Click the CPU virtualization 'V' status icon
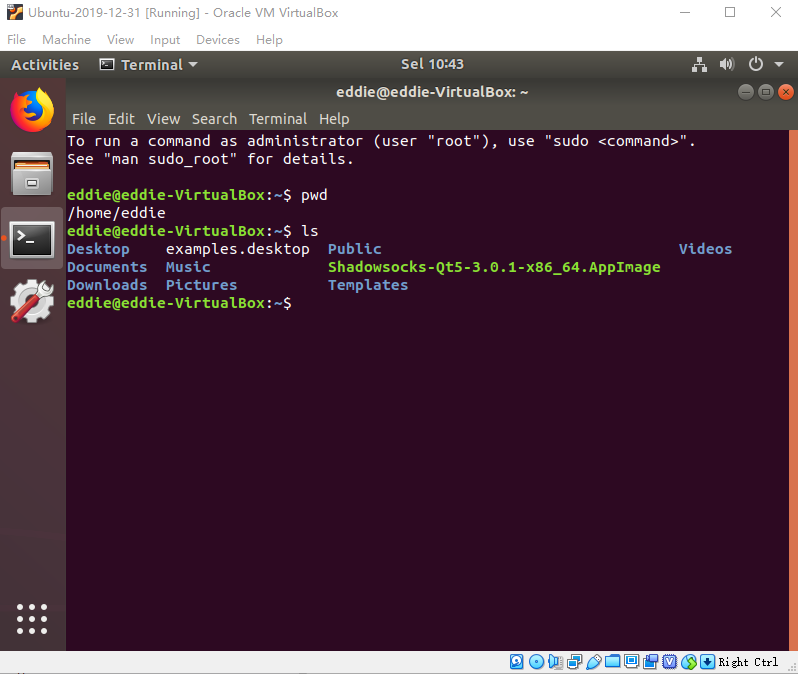Image resolution: width=798 pixels, height=674 pixels. click(x=670, y=662)
